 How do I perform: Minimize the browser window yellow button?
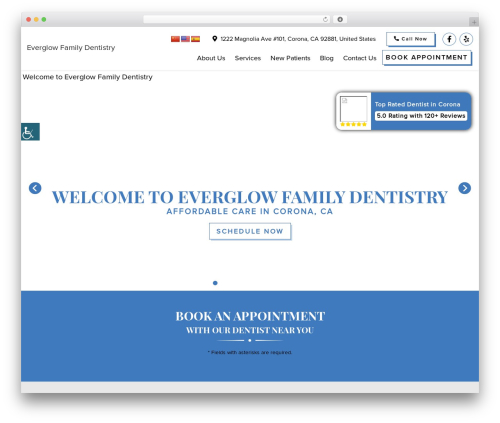[x=36, y=19]
